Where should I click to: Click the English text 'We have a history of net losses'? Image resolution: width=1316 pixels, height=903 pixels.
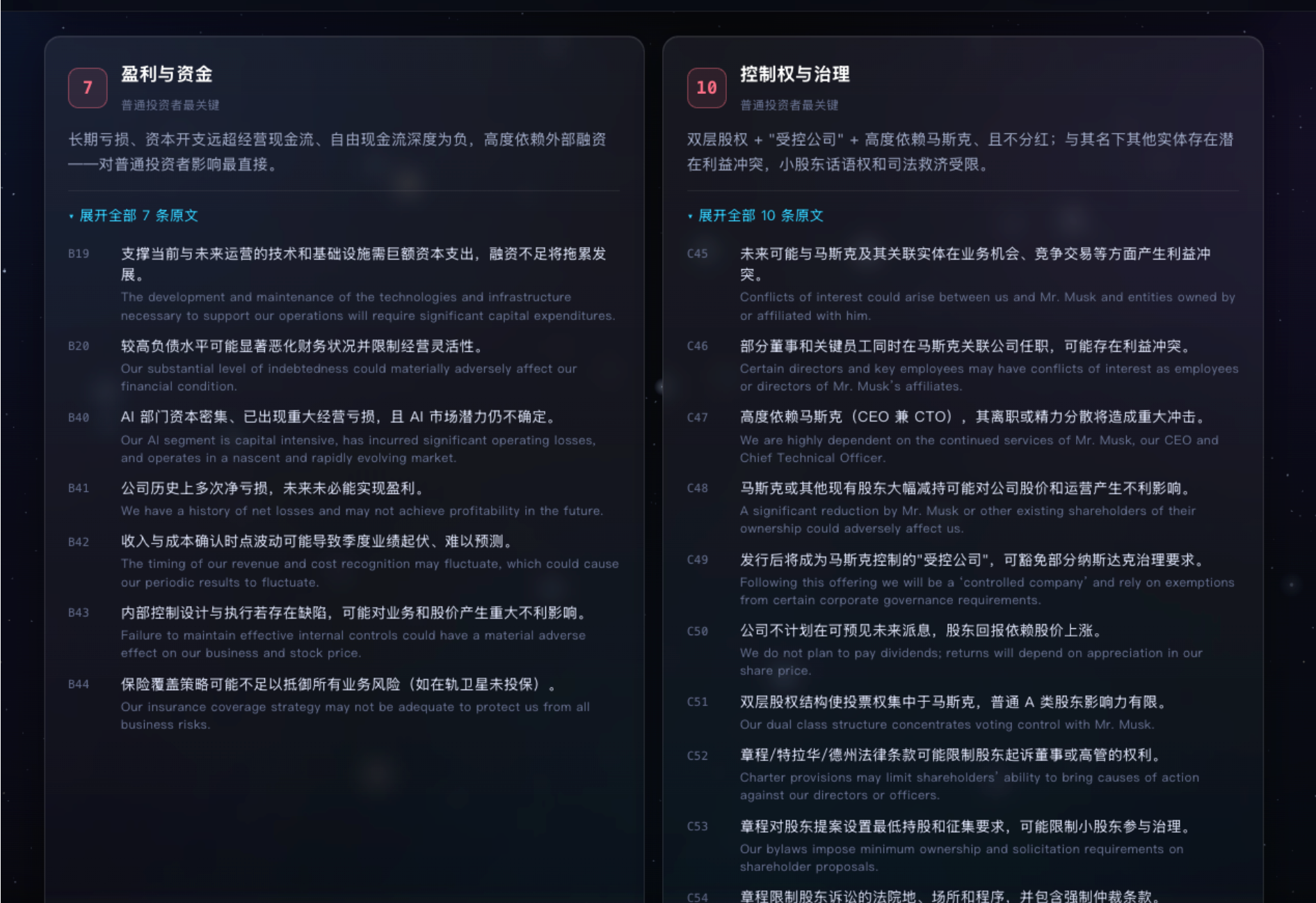[362, 511]
